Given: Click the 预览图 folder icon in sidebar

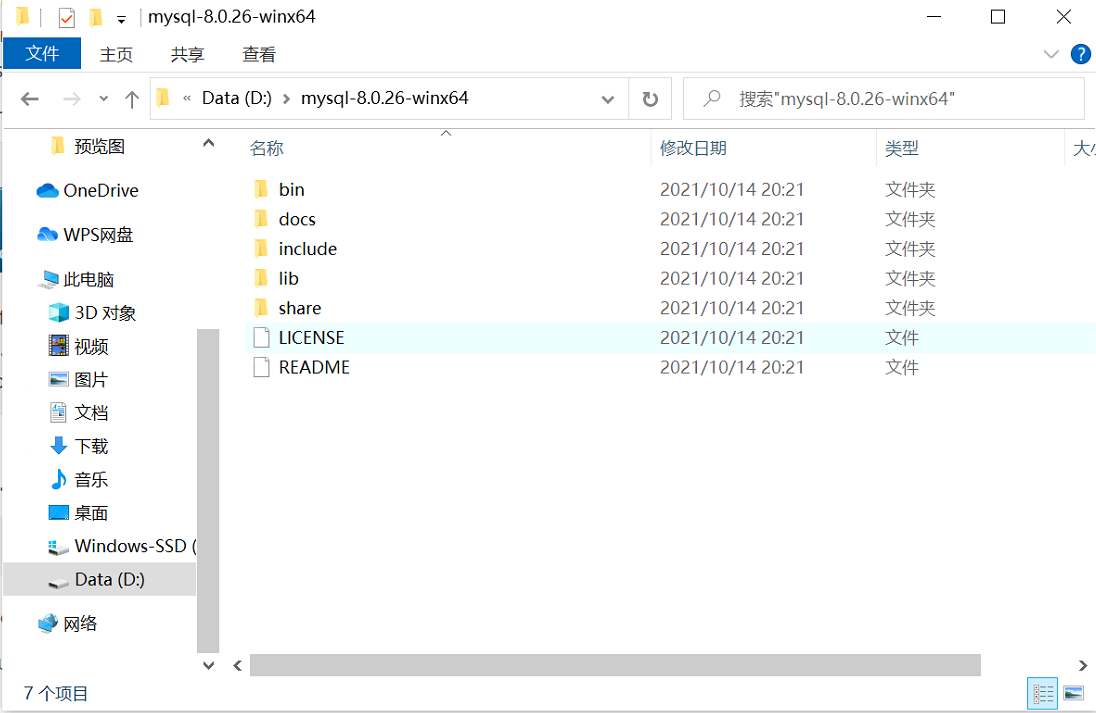Looking at the screenshot, I should (58, 146).
